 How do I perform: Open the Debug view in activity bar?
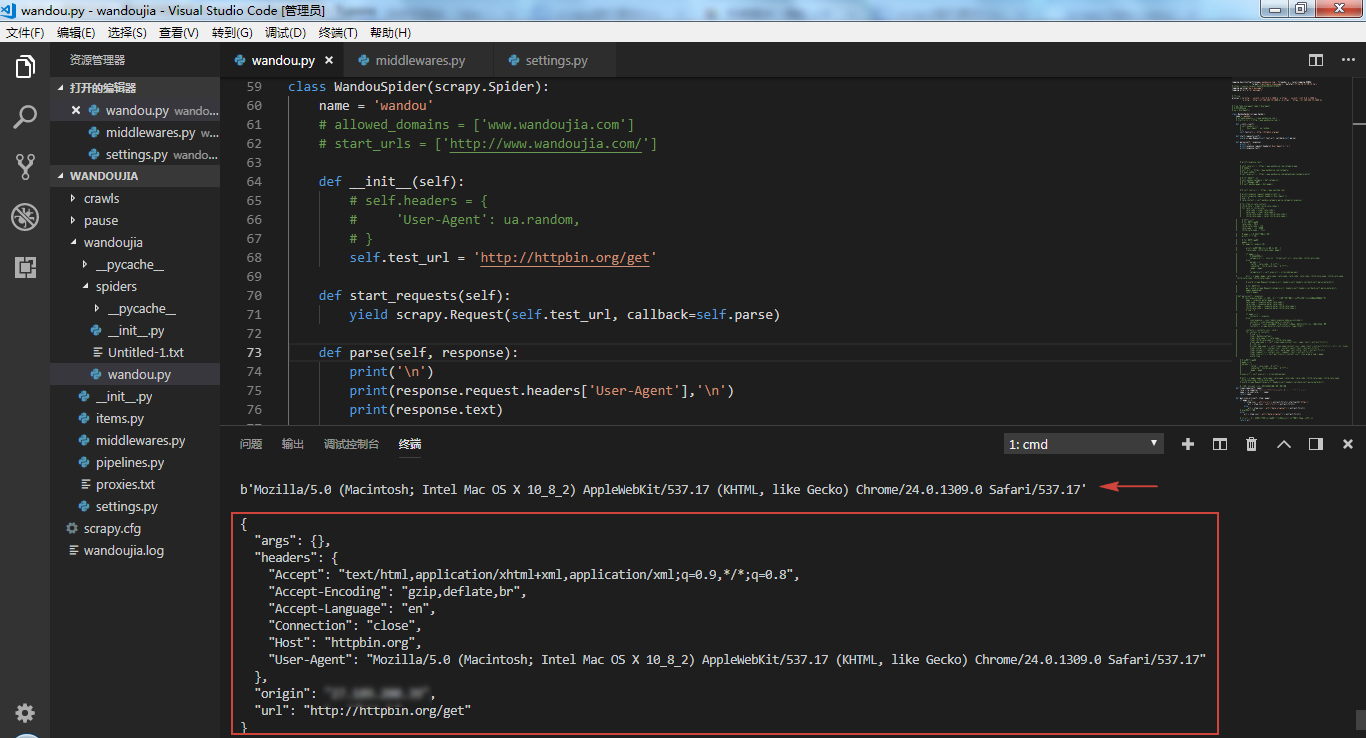coord(25,217)
